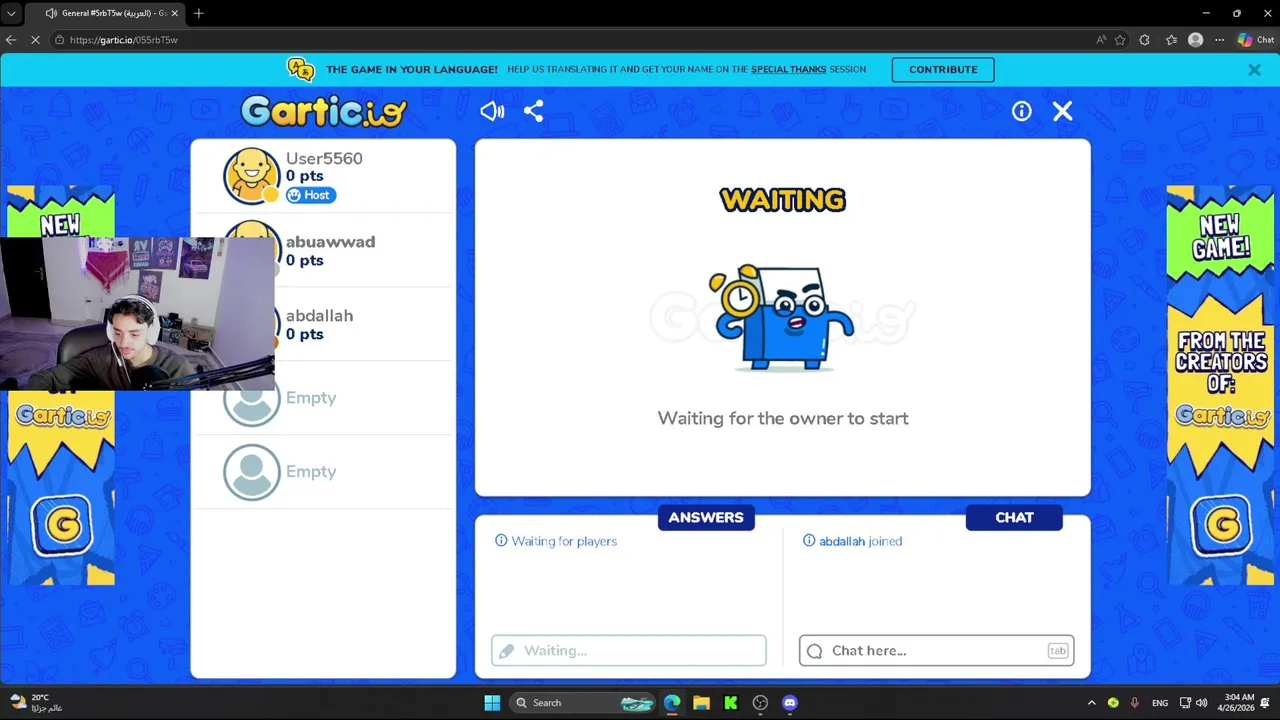The height and width of the screenshot is (720, 1280).
Task: Click the tab key hint in chat box
Action: coord(1057,651)
